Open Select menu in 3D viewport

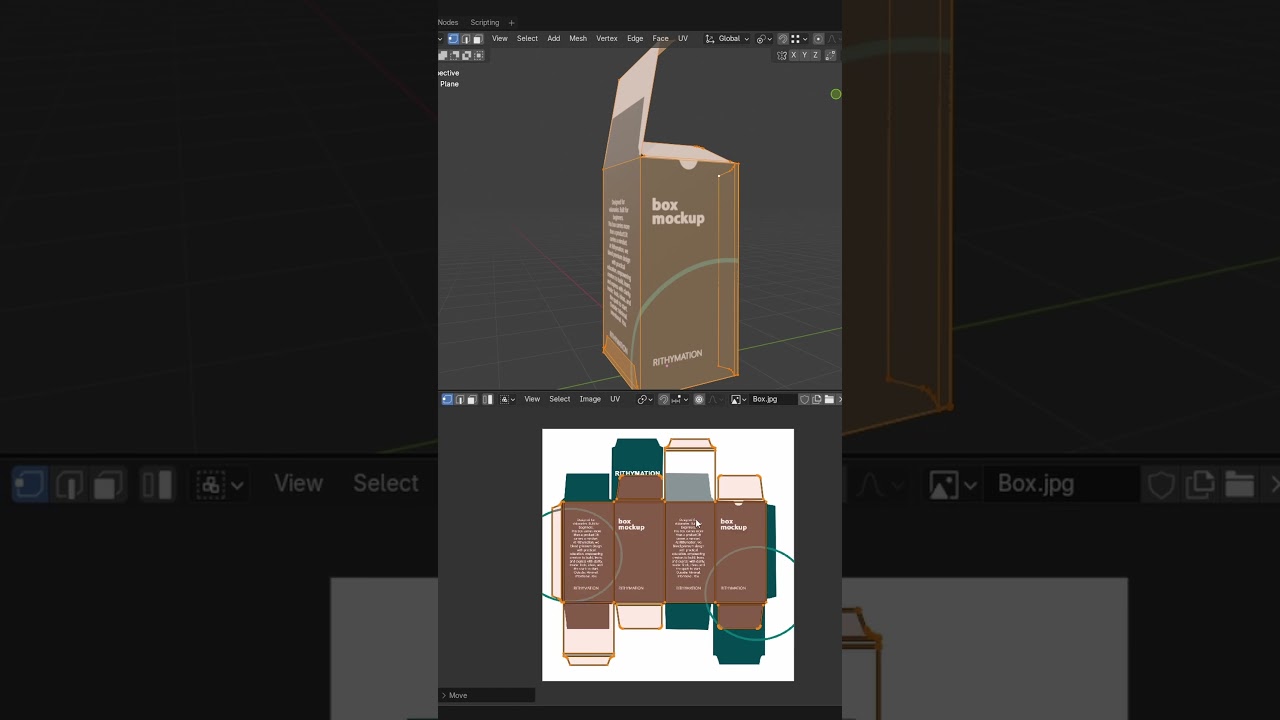527,39
